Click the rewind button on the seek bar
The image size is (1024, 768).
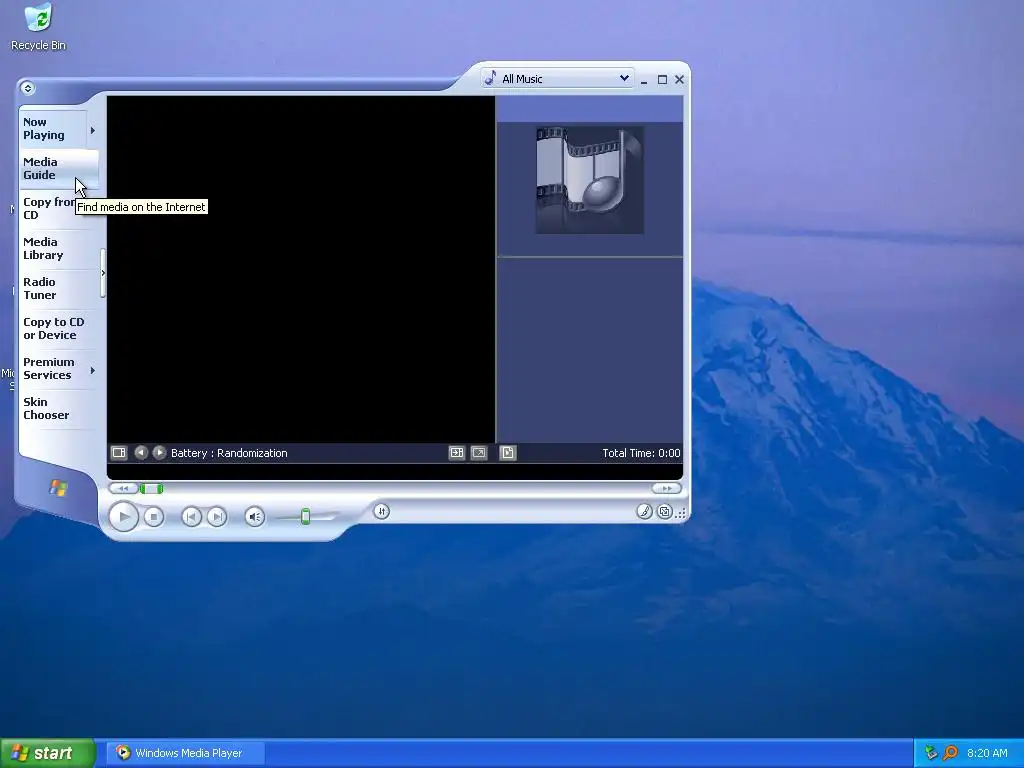click(x=123, y=488)
